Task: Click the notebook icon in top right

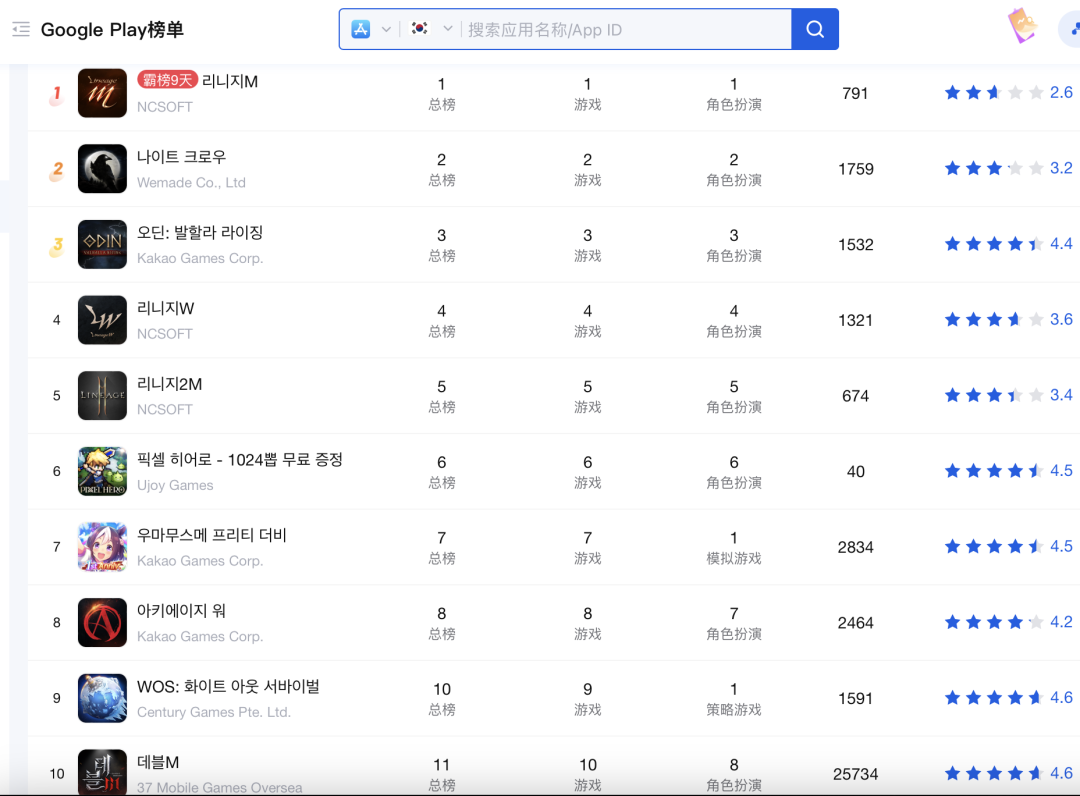Action: coord(1022,26)
